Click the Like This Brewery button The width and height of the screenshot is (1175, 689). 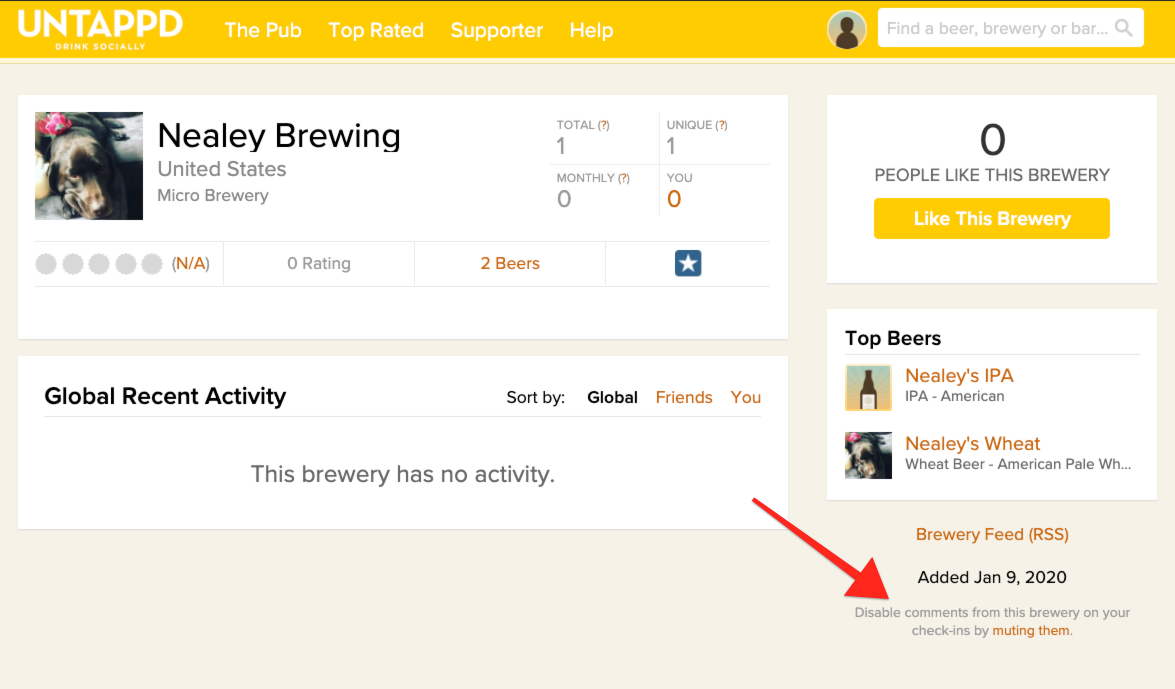[x=991, y=218]
